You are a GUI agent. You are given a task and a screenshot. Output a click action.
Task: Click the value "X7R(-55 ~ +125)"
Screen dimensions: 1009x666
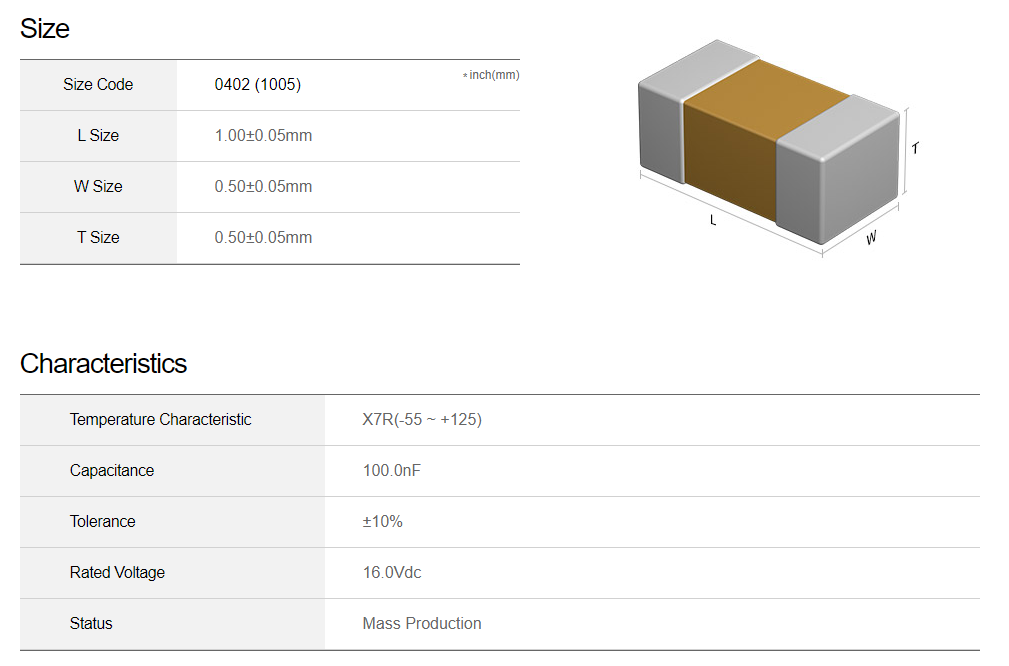coord(422,420)
